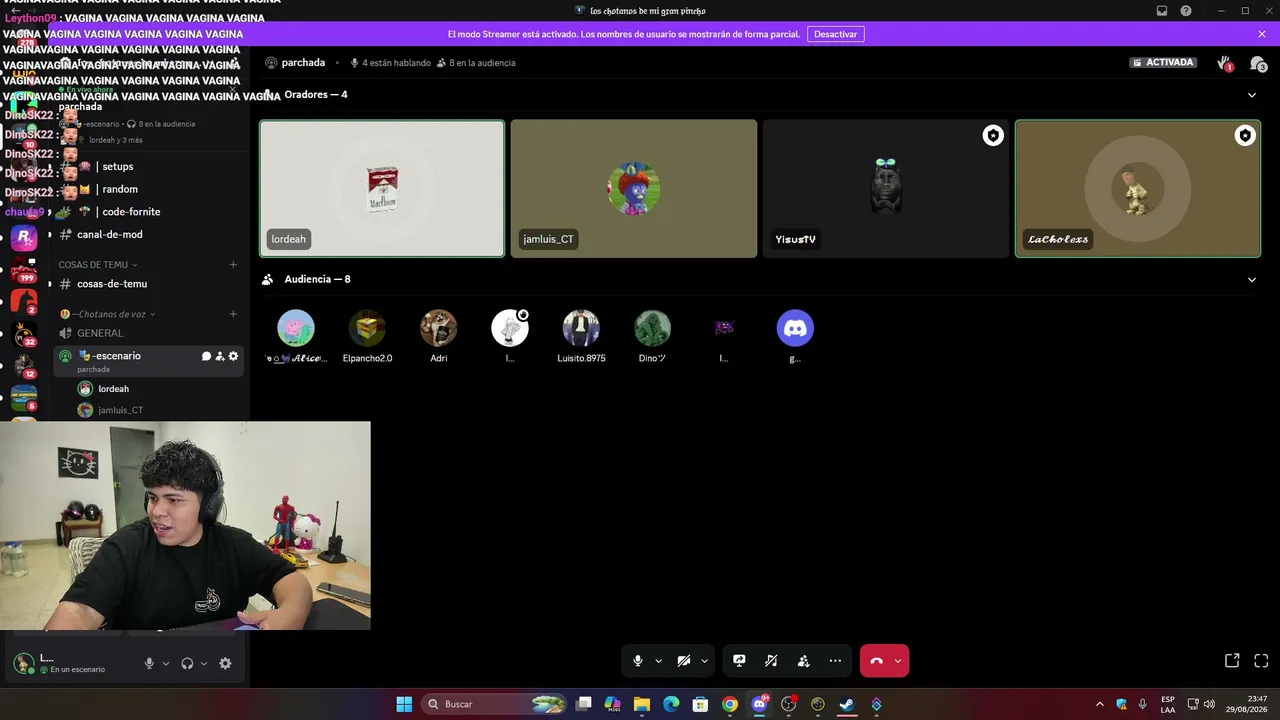Open the -escenario stage channel
The image size is (1280, 720).
pyautogui.click(x=149, y=361)
